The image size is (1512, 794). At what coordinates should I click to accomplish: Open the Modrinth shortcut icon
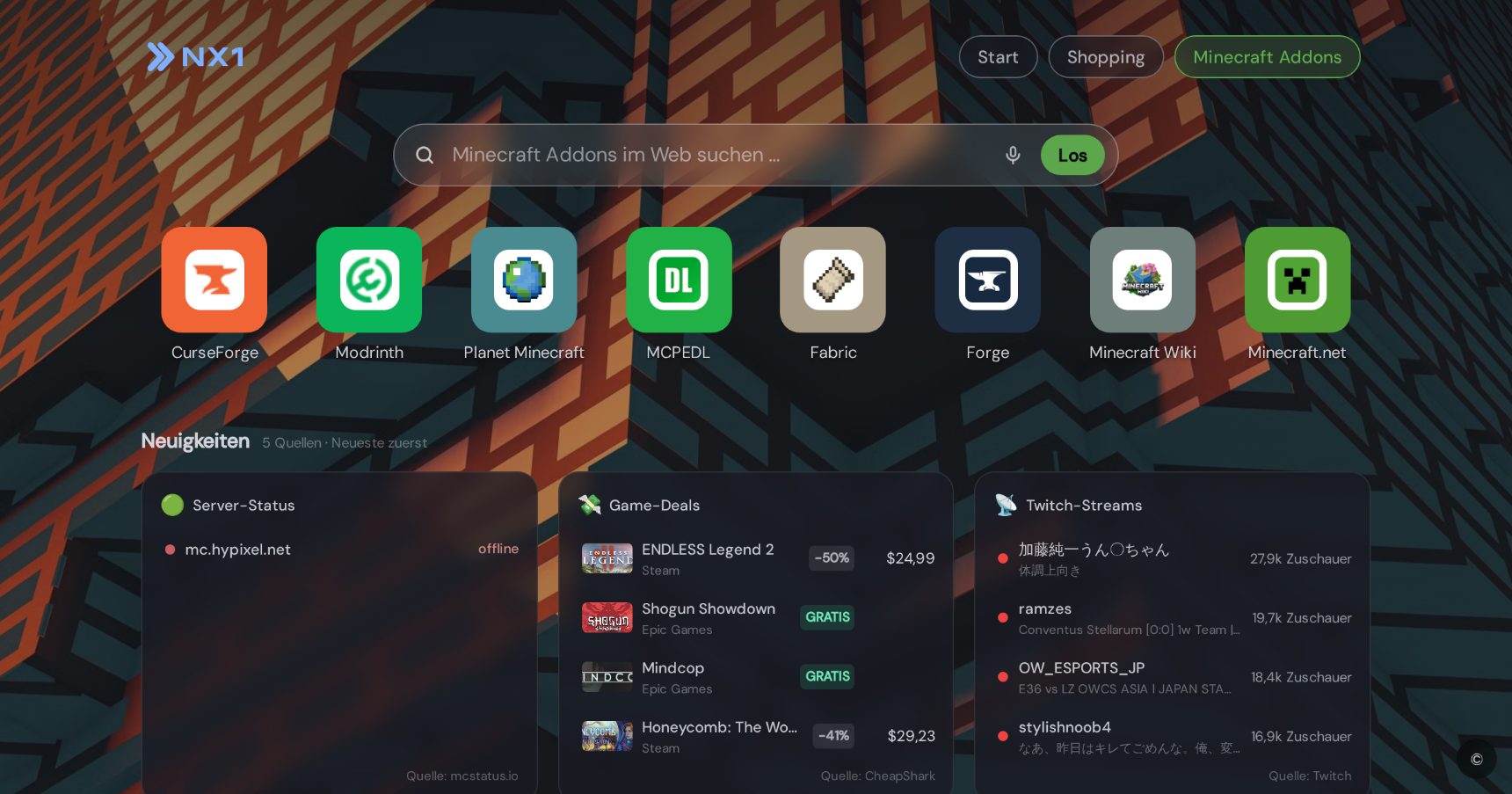pos(369,280)
